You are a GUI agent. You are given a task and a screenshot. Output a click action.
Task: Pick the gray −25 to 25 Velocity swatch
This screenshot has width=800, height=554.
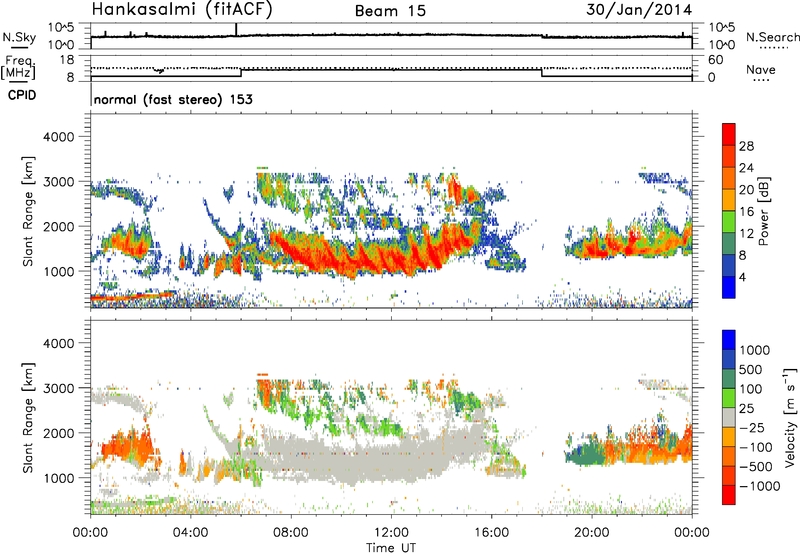click(x=729, y=418)
